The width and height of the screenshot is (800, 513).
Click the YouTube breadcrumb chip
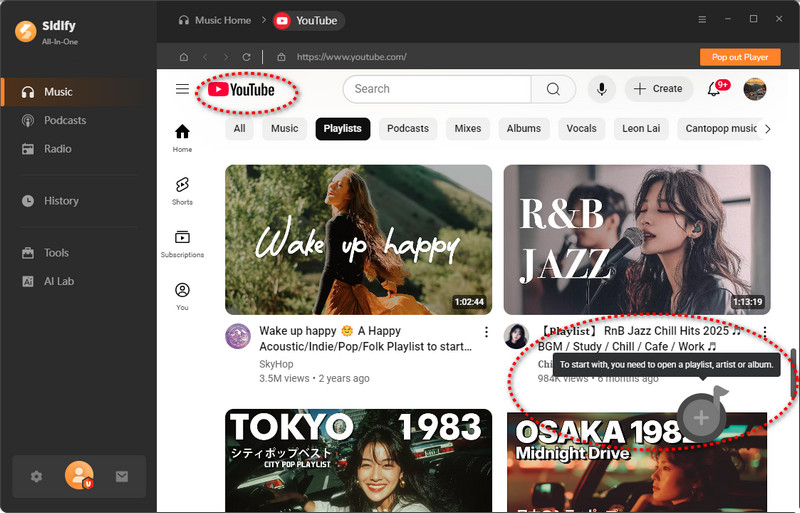click(309, 20)
